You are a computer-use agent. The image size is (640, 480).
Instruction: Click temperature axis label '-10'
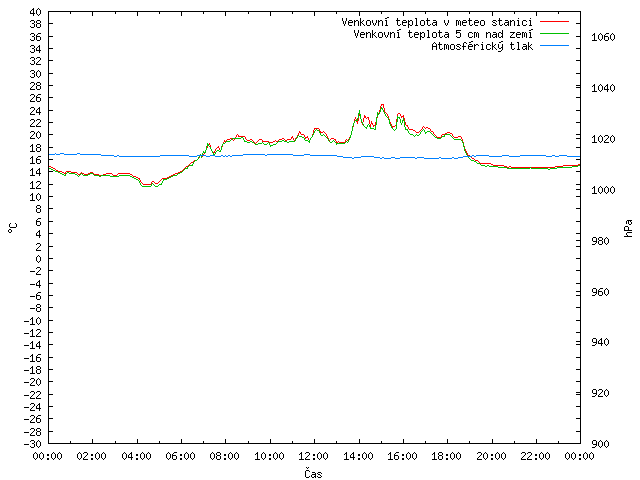[33, 321]
